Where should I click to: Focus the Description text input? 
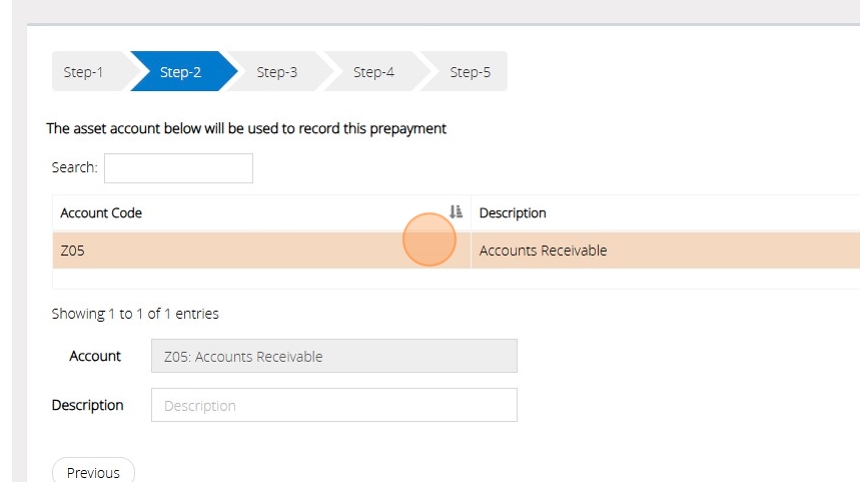point(334,405)
